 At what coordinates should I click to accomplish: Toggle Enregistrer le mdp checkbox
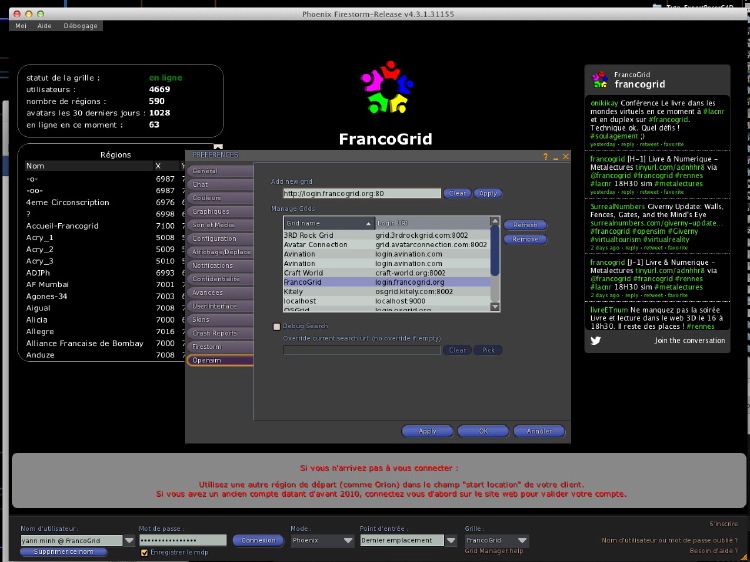coord(144,552)
